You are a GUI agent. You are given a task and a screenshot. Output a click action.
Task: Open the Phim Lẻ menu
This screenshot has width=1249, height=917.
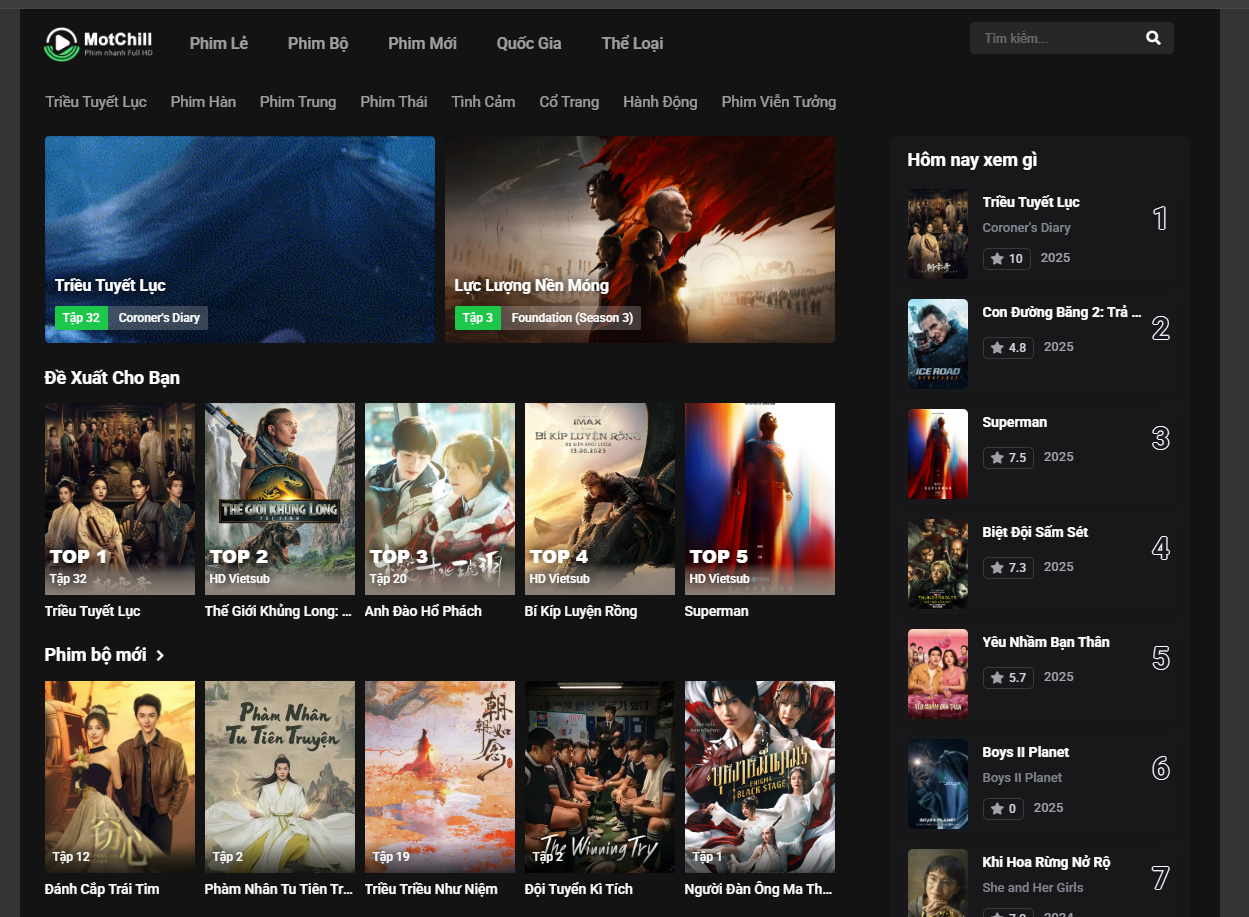[x=219, y=43]
